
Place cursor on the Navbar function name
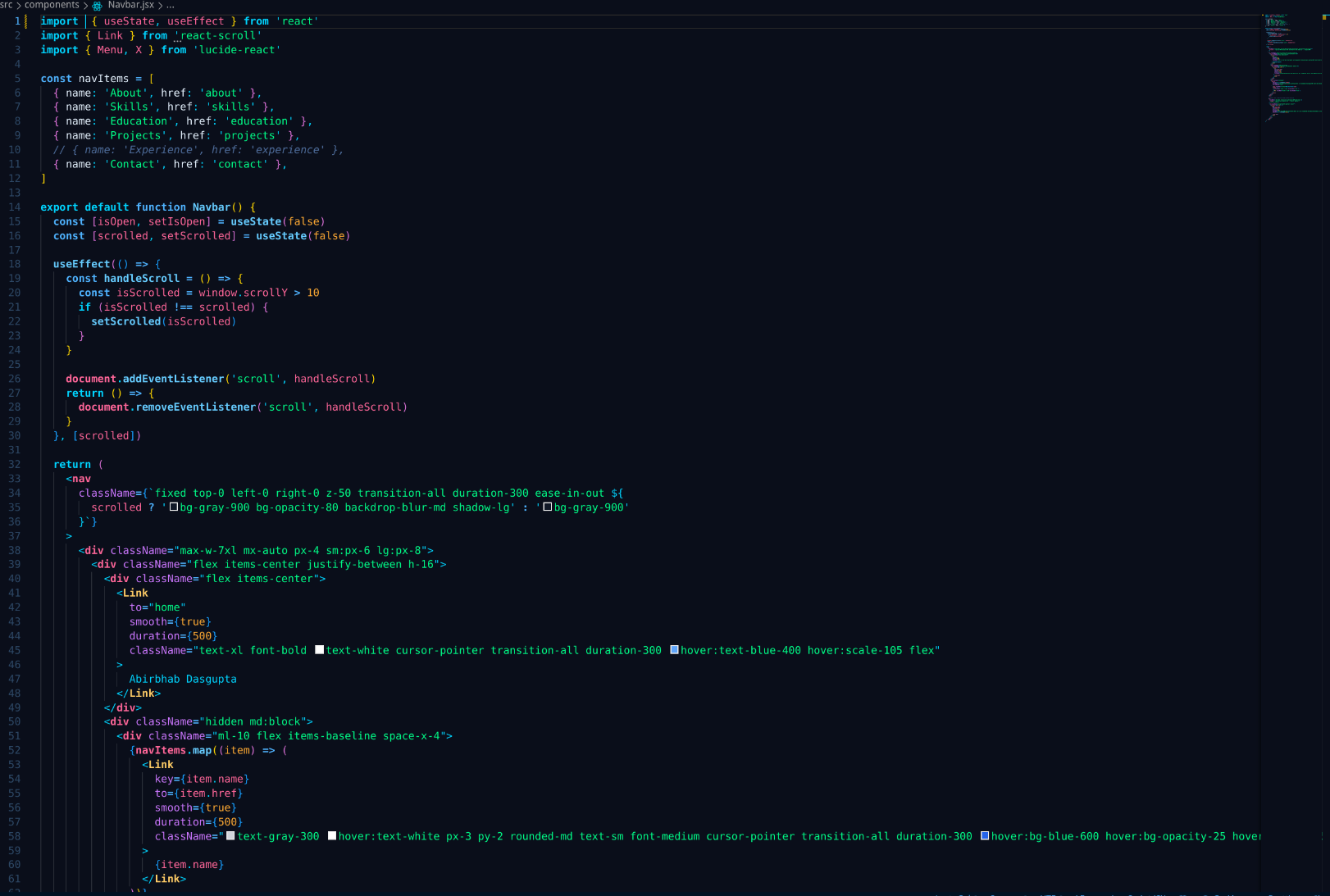[211, 207]
